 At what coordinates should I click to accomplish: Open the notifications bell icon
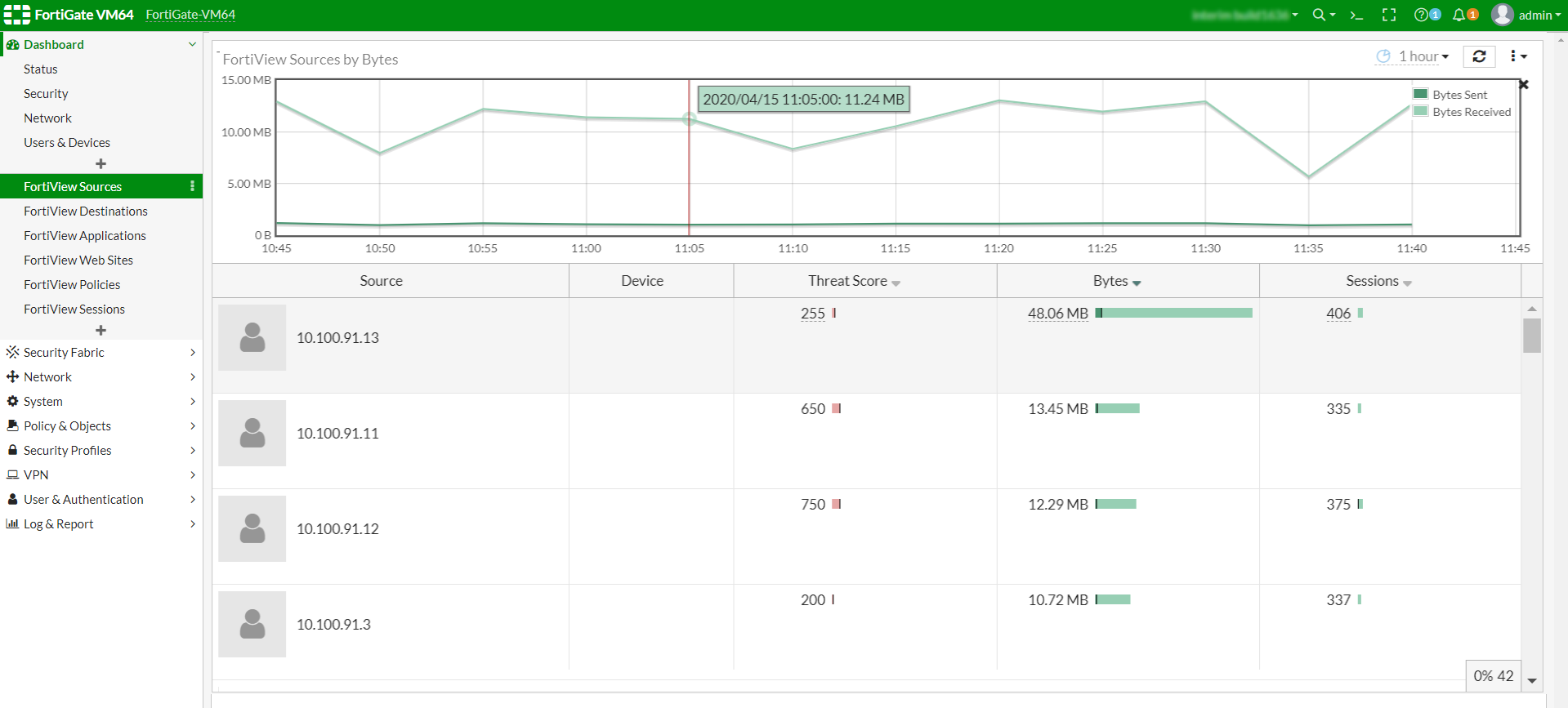pos(1459,15)
